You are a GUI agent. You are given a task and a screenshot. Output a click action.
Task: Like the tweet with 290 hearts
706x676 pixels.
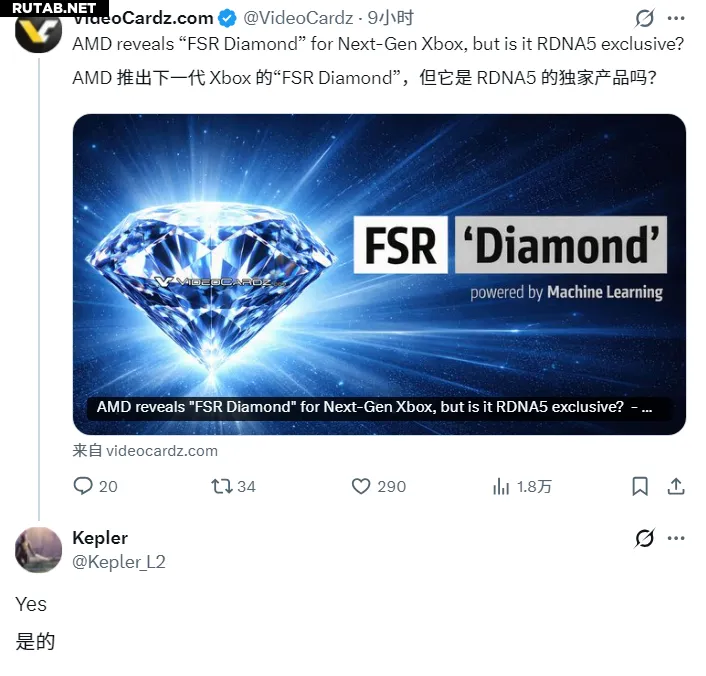click(361, 486)
